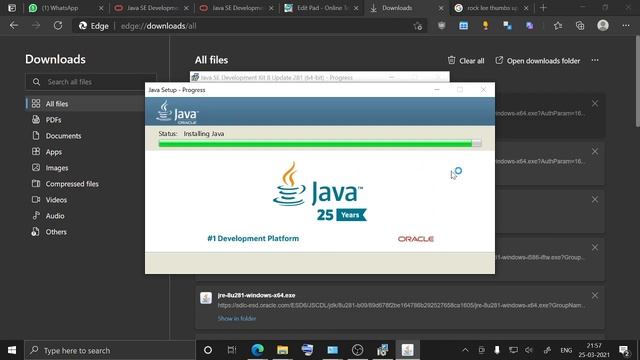Click the ENG language indicator
This screenshot has width=640, height=360.
pyautogui.click(x=566, y=350)
